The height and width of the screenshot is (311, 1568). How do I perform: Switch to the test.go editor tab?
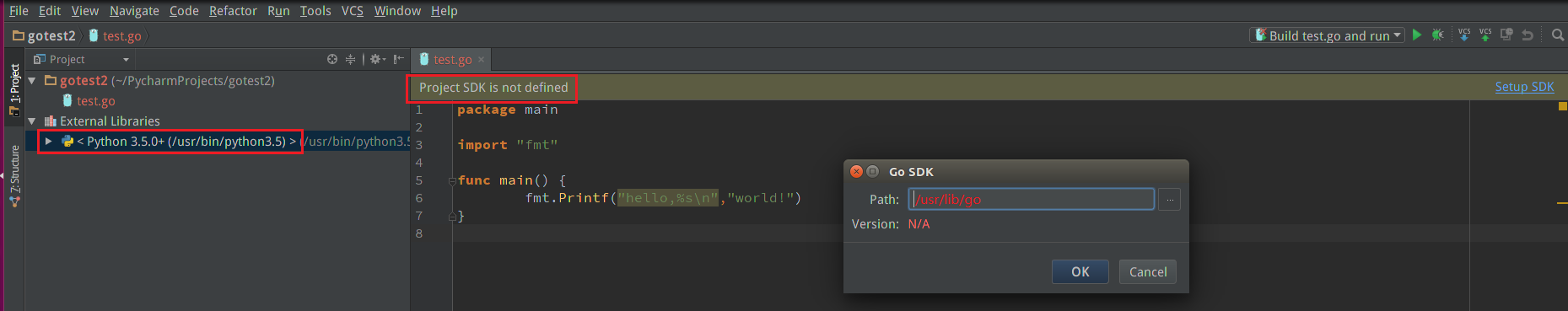pyautogui.click(x=452, y=60)
